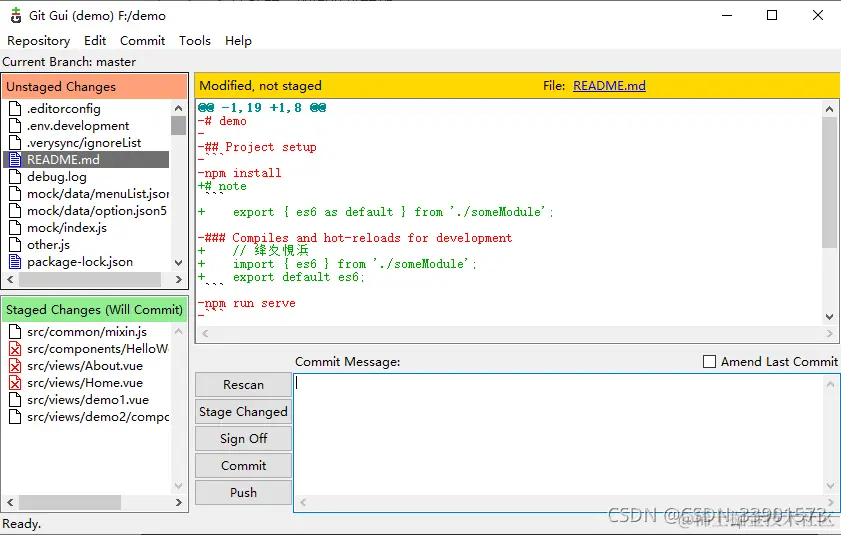Click unstaged list scroll down arrow
Viewport: 841px width, 535px height.
pyautogui.click(x=179, y=263)
